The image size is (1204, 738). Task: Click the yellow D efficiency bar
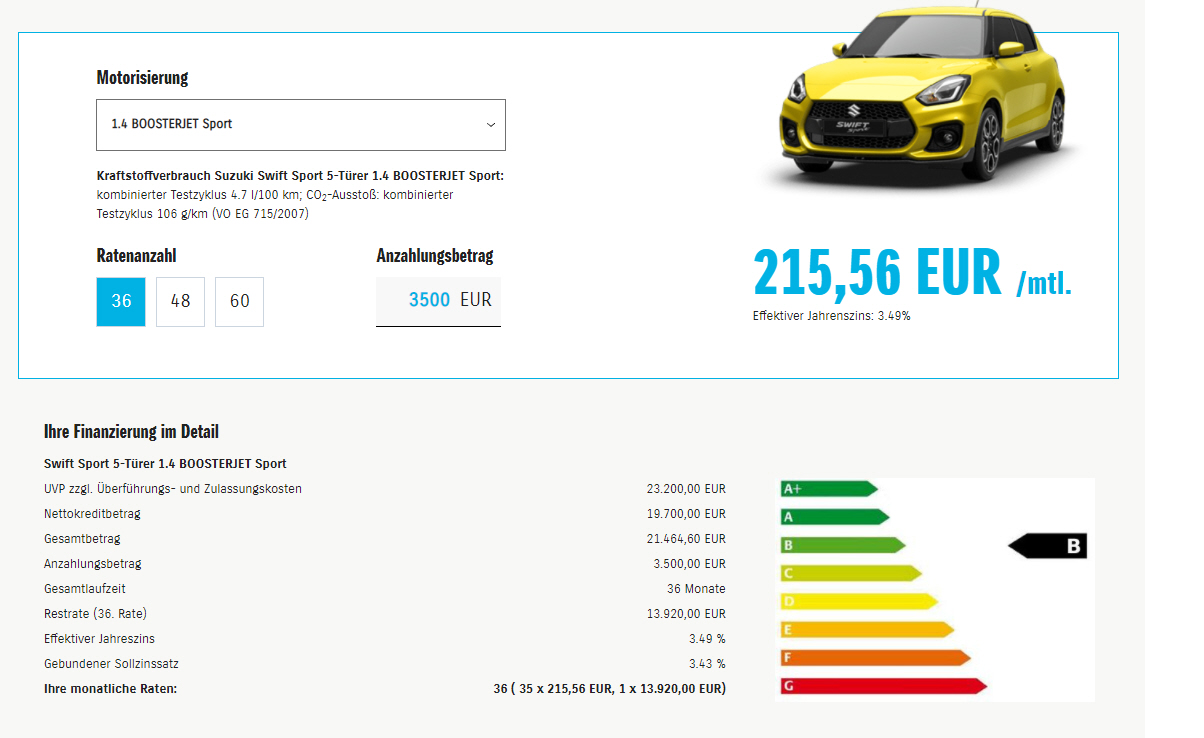click(859, 602)
